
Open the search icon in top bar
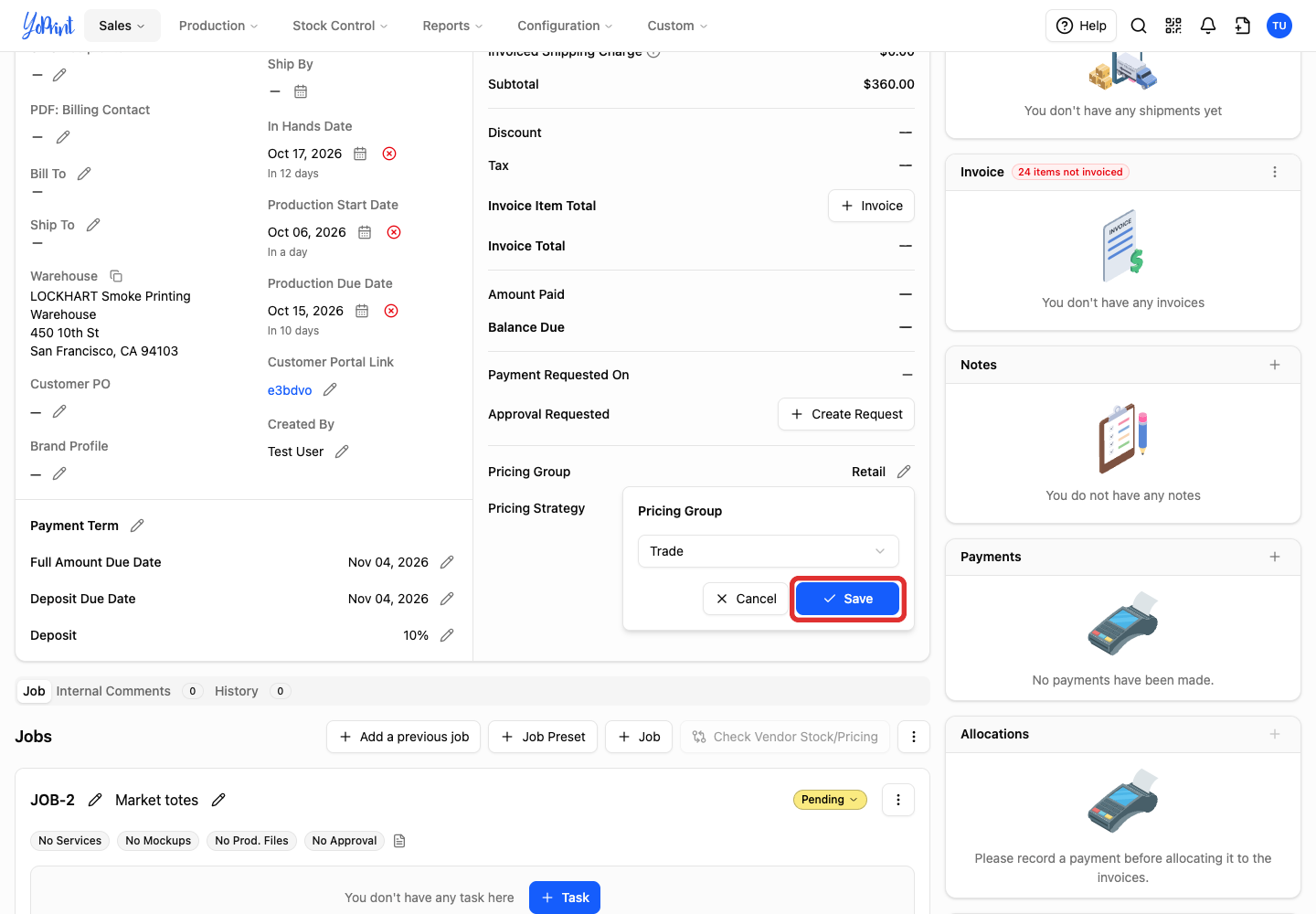[1139, 26]
